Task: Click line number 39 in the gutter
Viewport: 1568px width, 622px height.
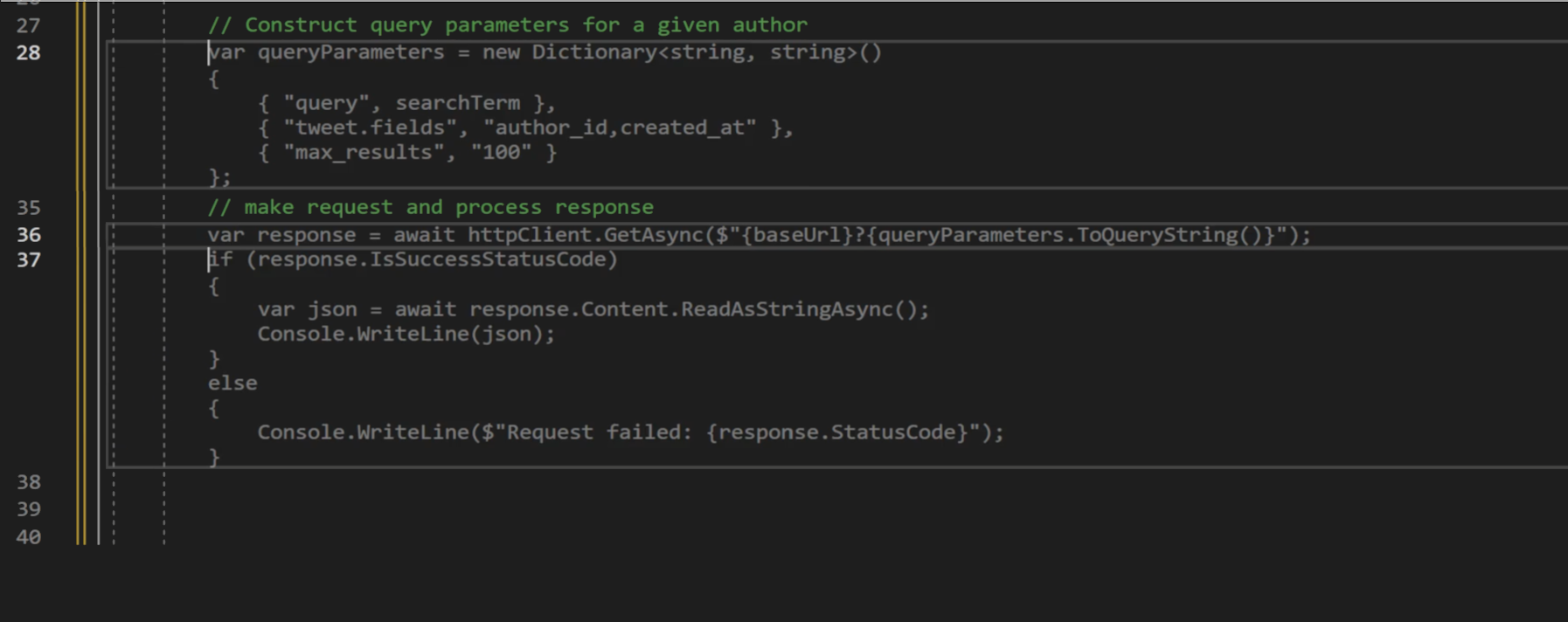Action: point(29,508)
